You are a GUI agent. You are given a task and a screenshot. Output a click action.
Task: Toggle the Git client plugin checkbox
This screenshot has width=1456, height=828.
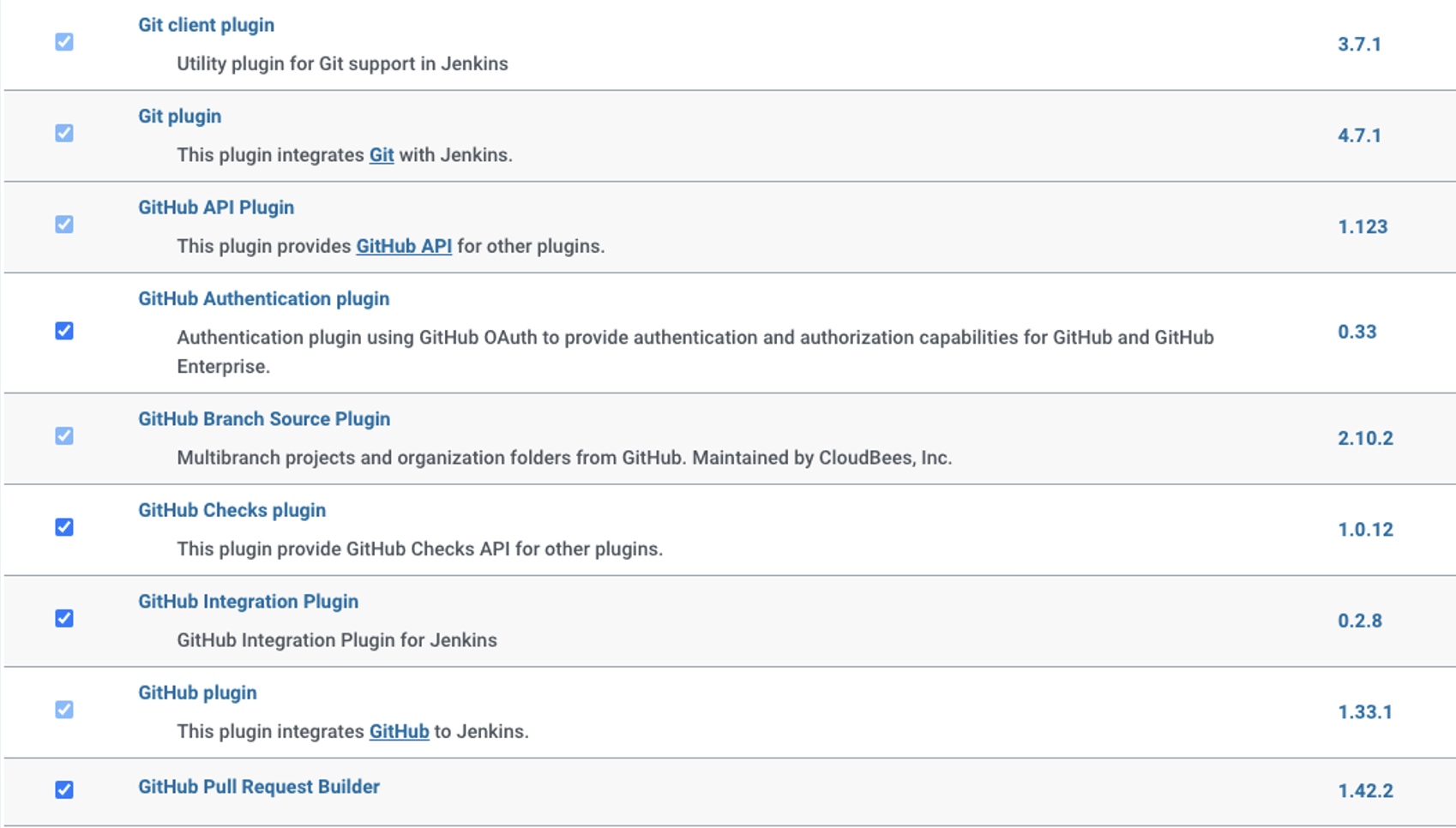(64, 42)
